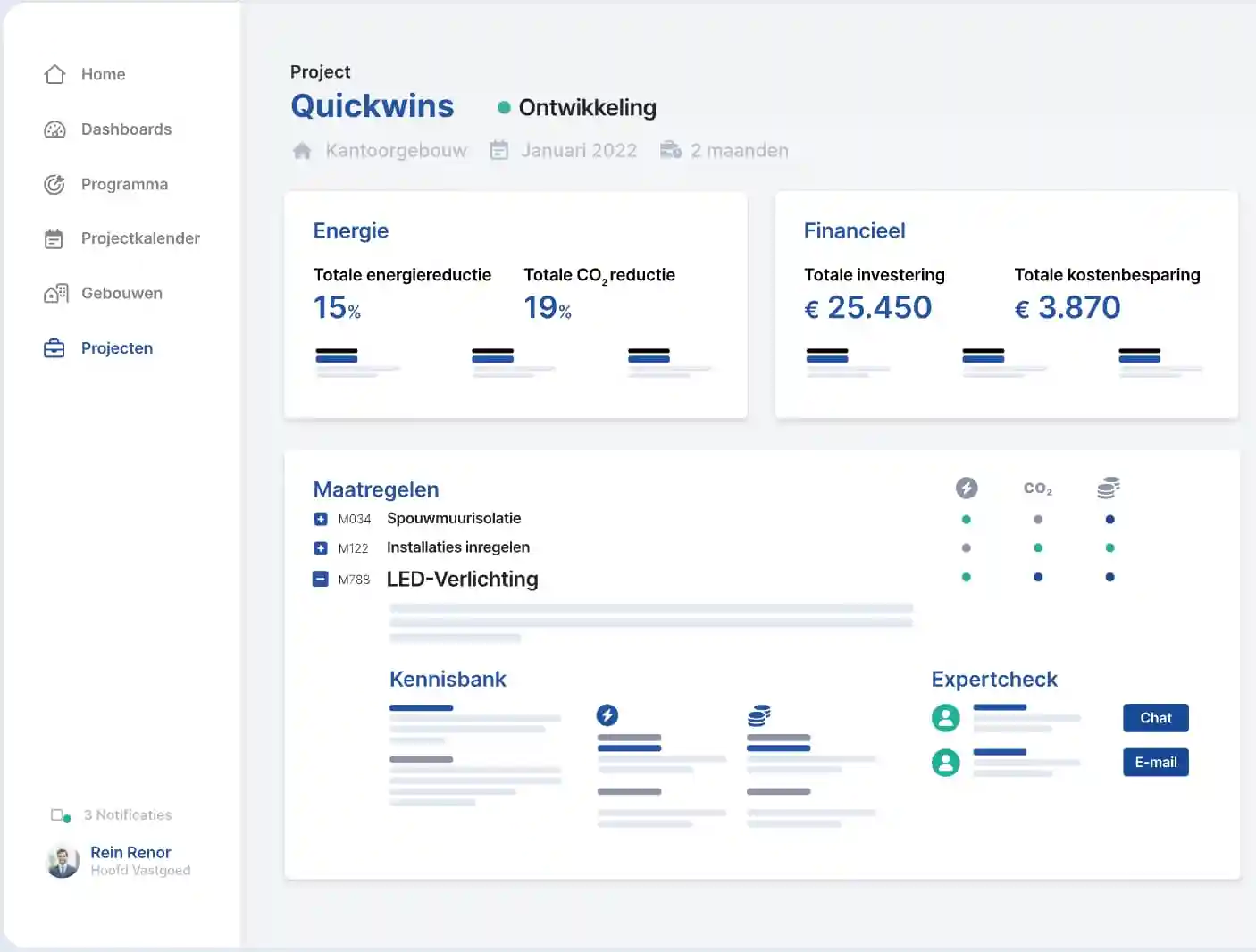Image resolution: width=1256 pixels, height=952 pixels.
Task: Click the Totale kostenbesparing label
Action: pyautogui.click(x=1108, y=275)
